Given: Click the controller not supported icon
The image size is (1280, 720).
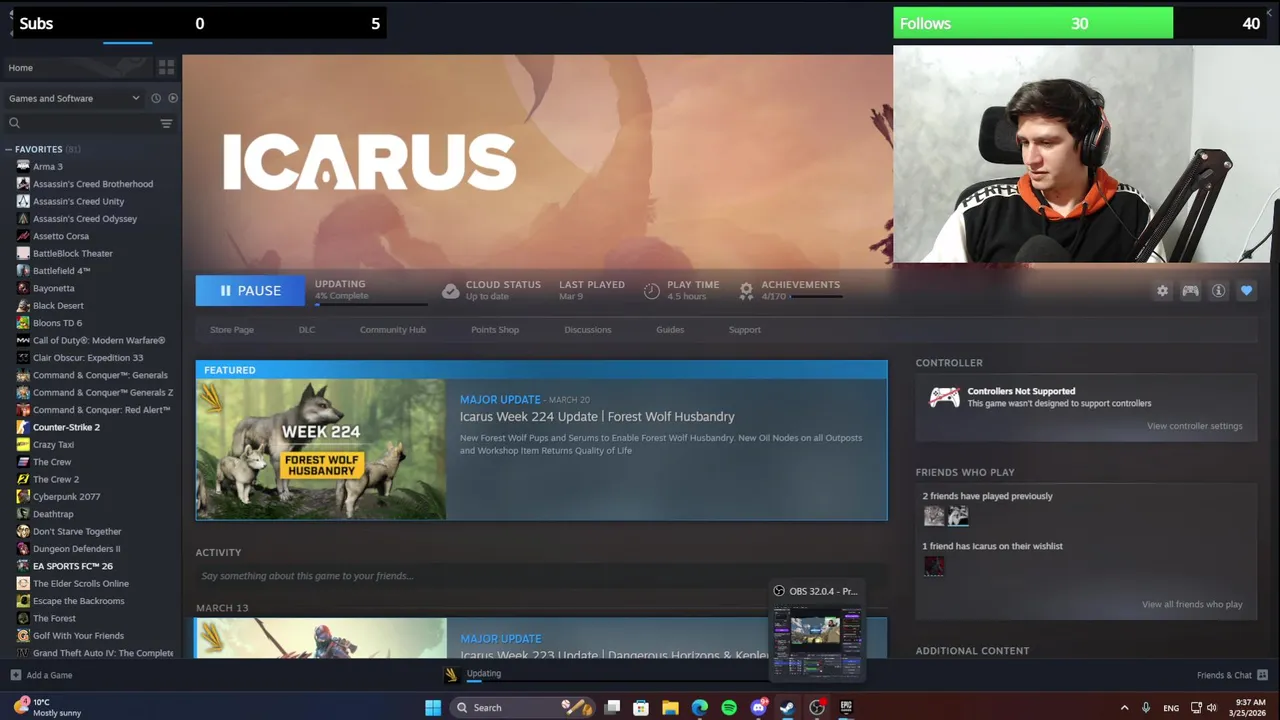Looking at the screenshot, I should [944, 397].
